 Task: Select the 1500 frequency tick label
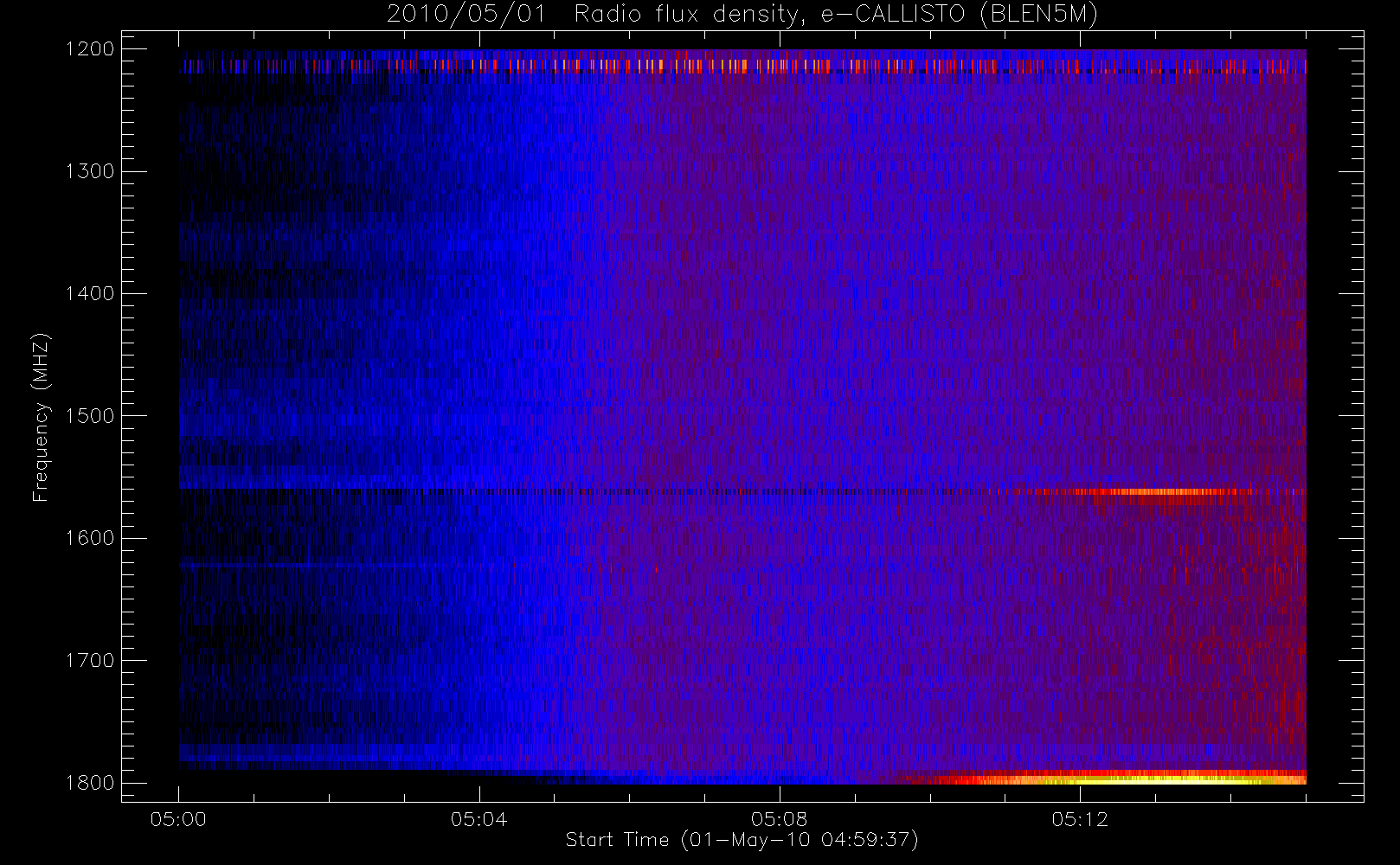pyautogui.click(x=90, y=416)
